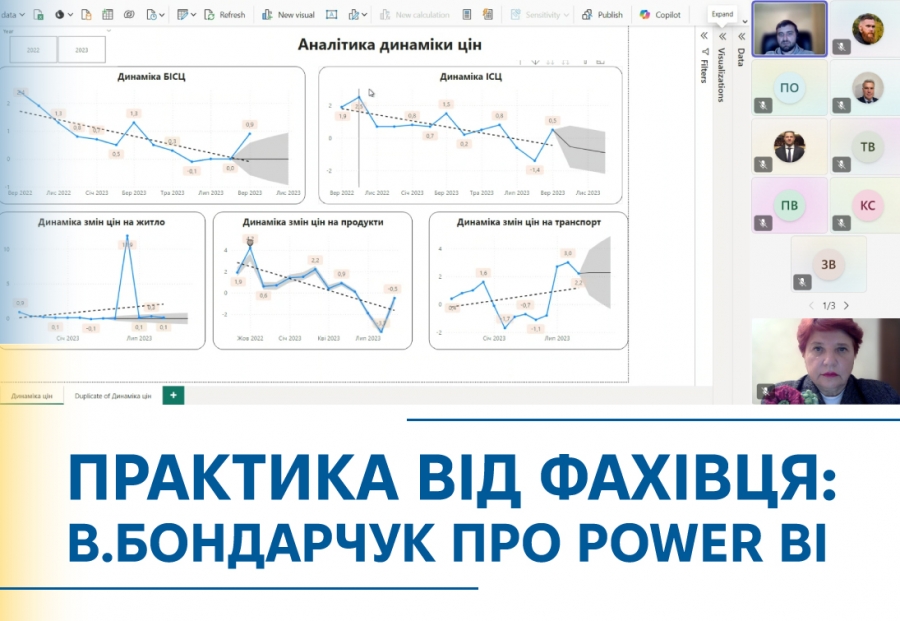900x621 pixels.
Task: Go to next participants page arrow
Action: (846, 305)
